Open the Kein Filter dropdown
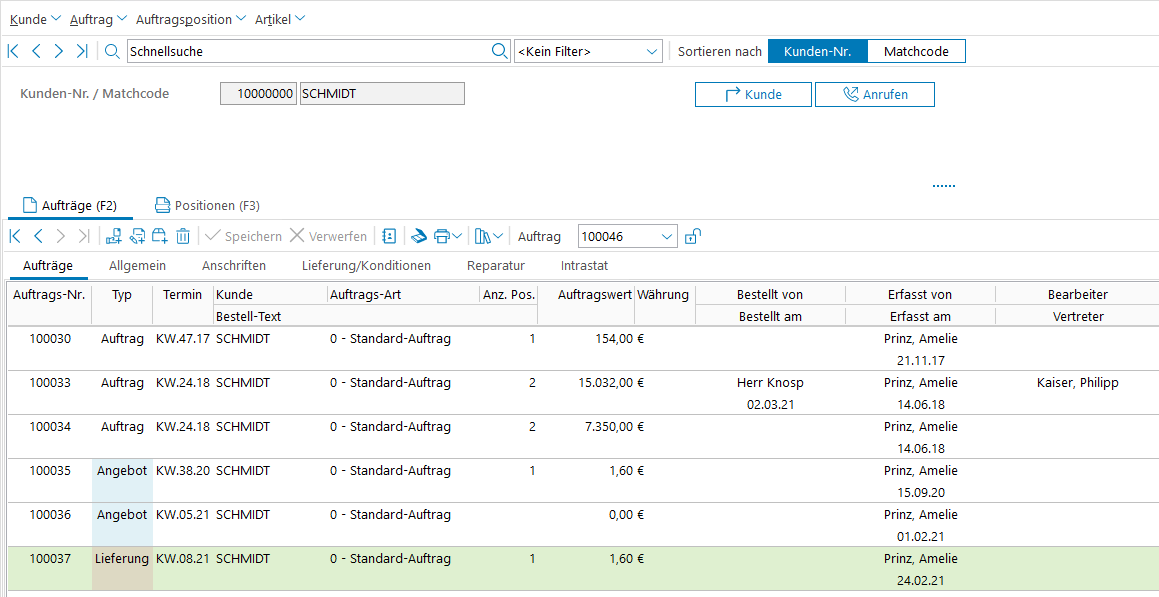This screenshot has width=1159, height=597. tap(588, 51)
